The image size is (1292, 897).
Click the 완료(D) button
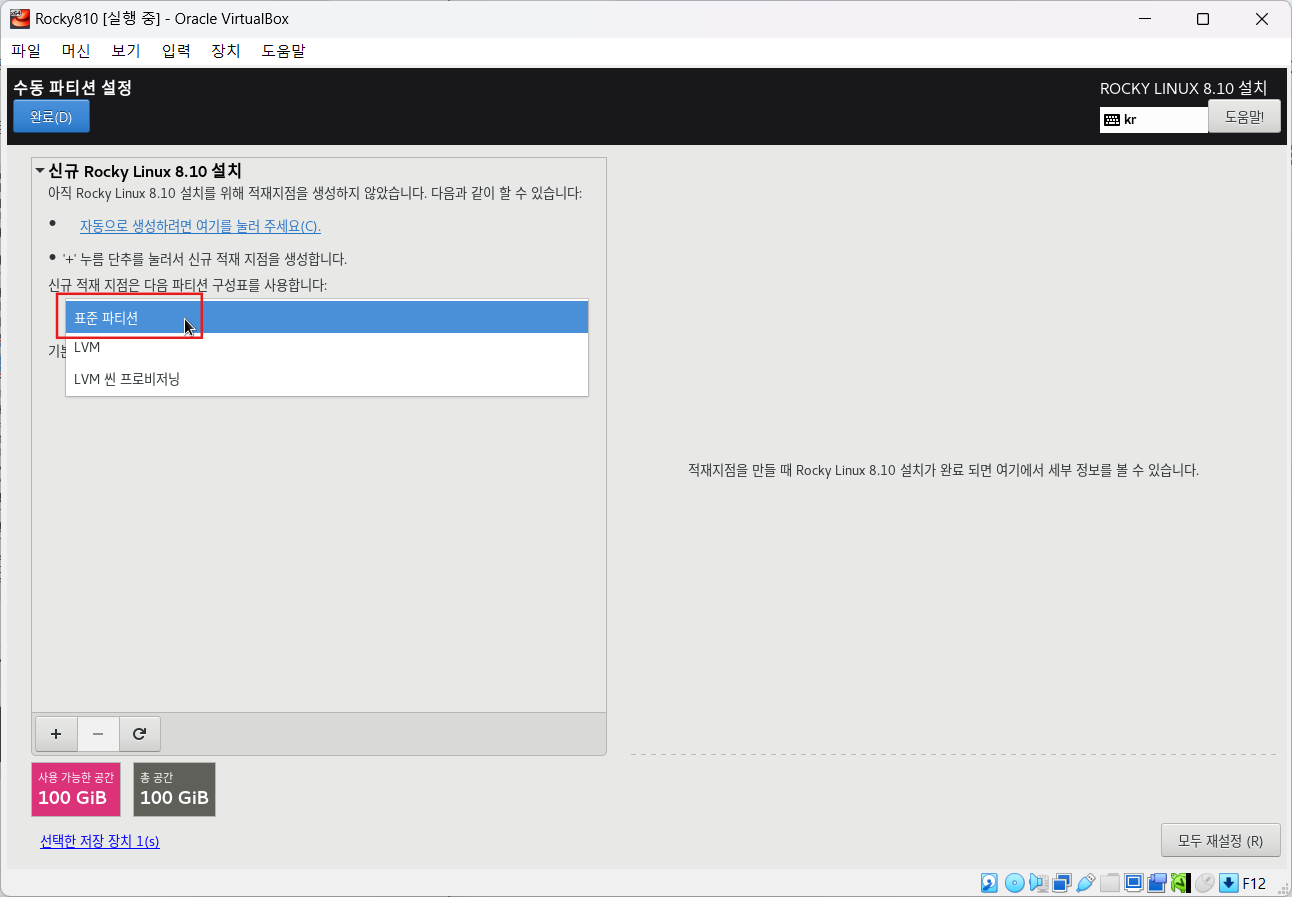51,116
